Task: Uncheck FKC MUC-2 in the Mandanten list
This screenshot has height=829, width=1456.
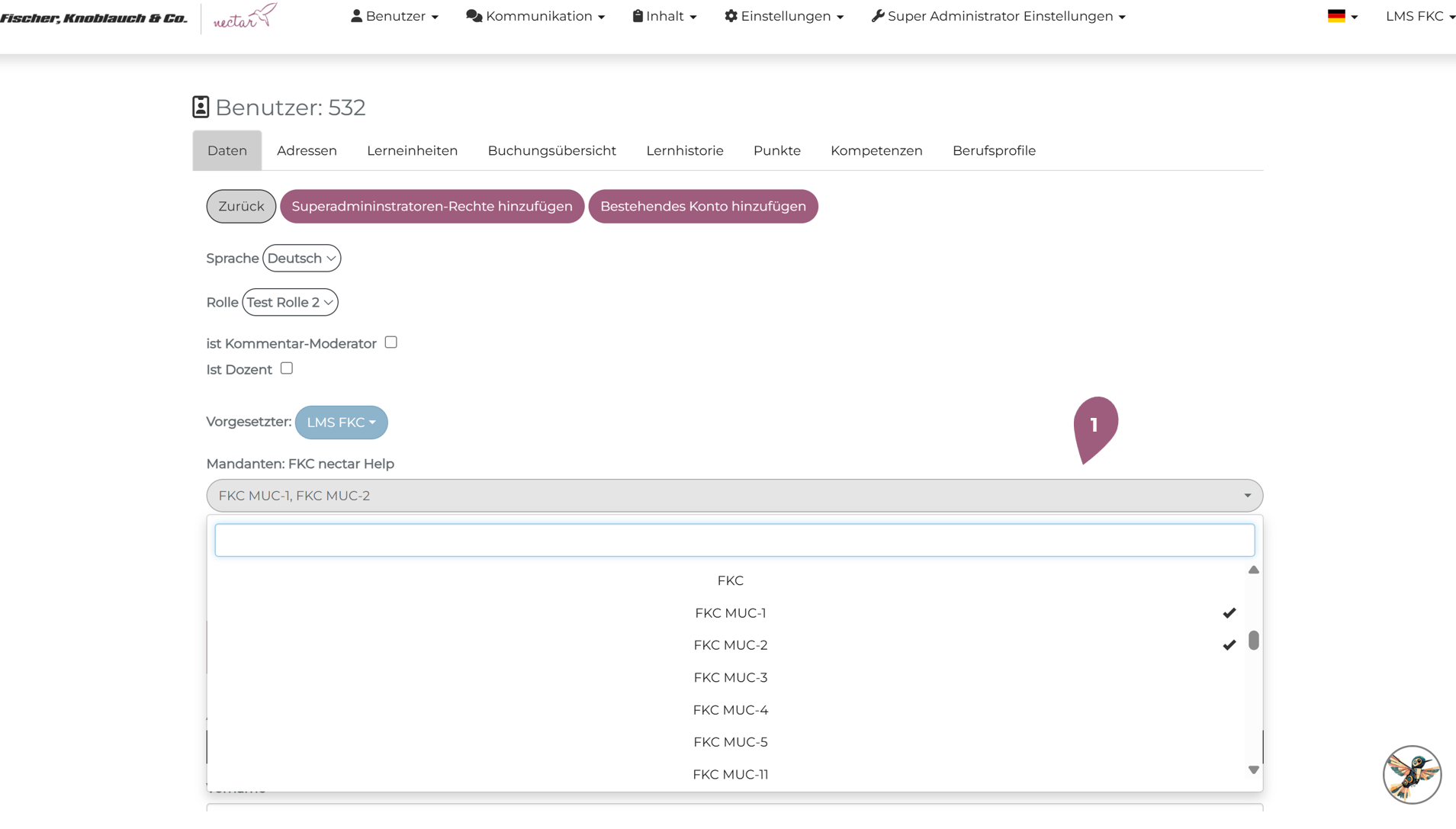Action: [730, 645]
